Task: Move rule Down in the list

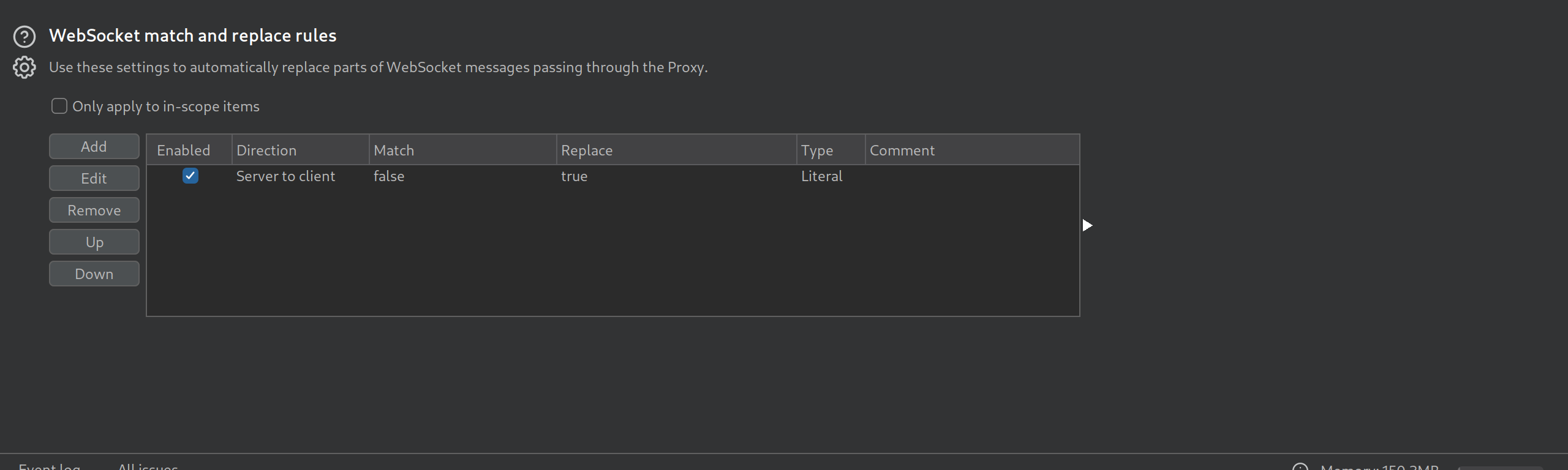Action: click(x=94, y=274)
